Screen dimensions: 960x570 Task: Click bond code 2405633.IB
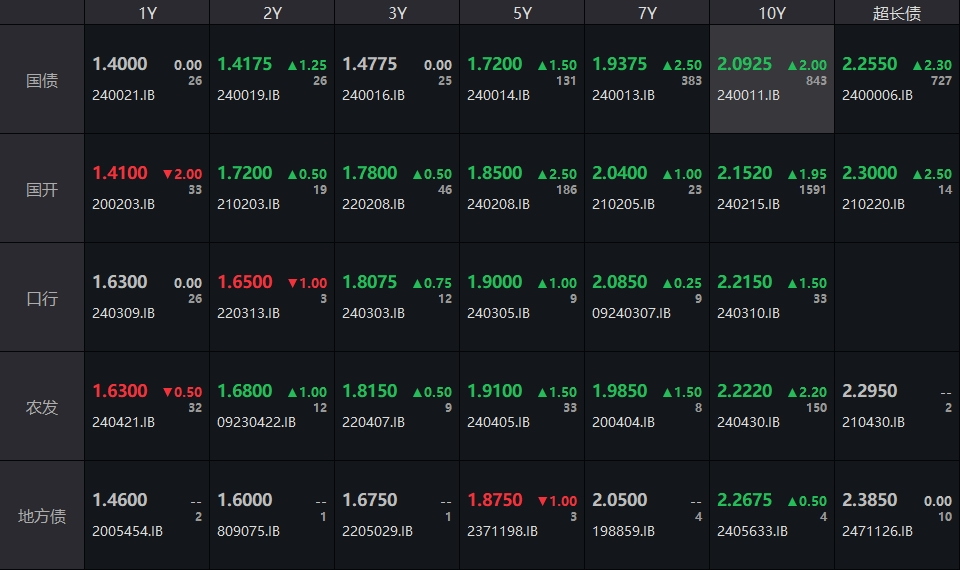pos(752,531)
